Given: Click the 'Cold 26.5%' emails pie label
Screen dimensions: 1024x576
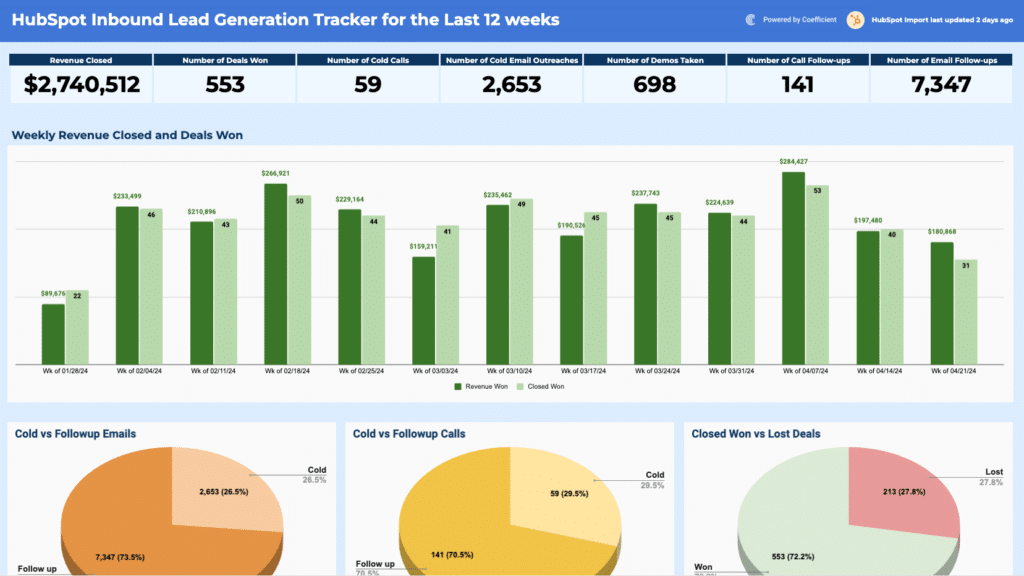Looking at the screenshot, I should 316,475.
